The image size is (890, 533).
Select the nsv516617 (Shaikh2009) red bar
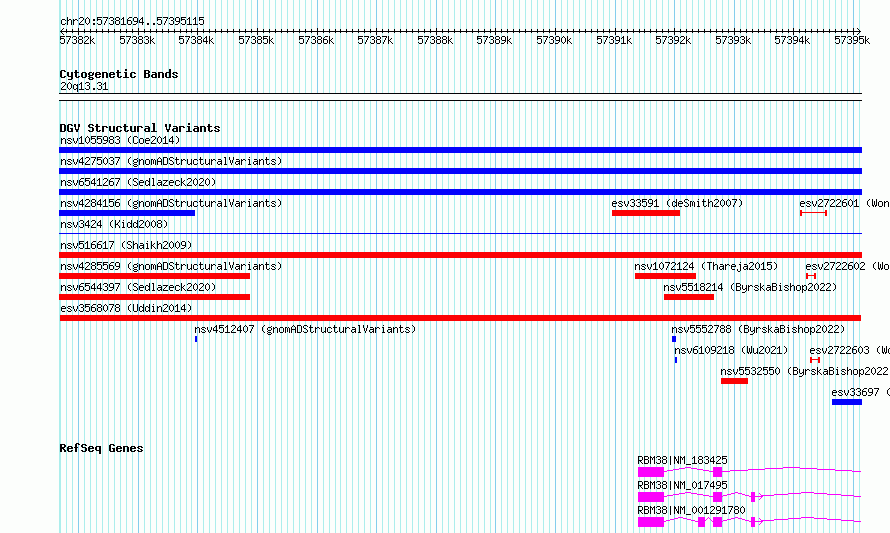(460, 255)
